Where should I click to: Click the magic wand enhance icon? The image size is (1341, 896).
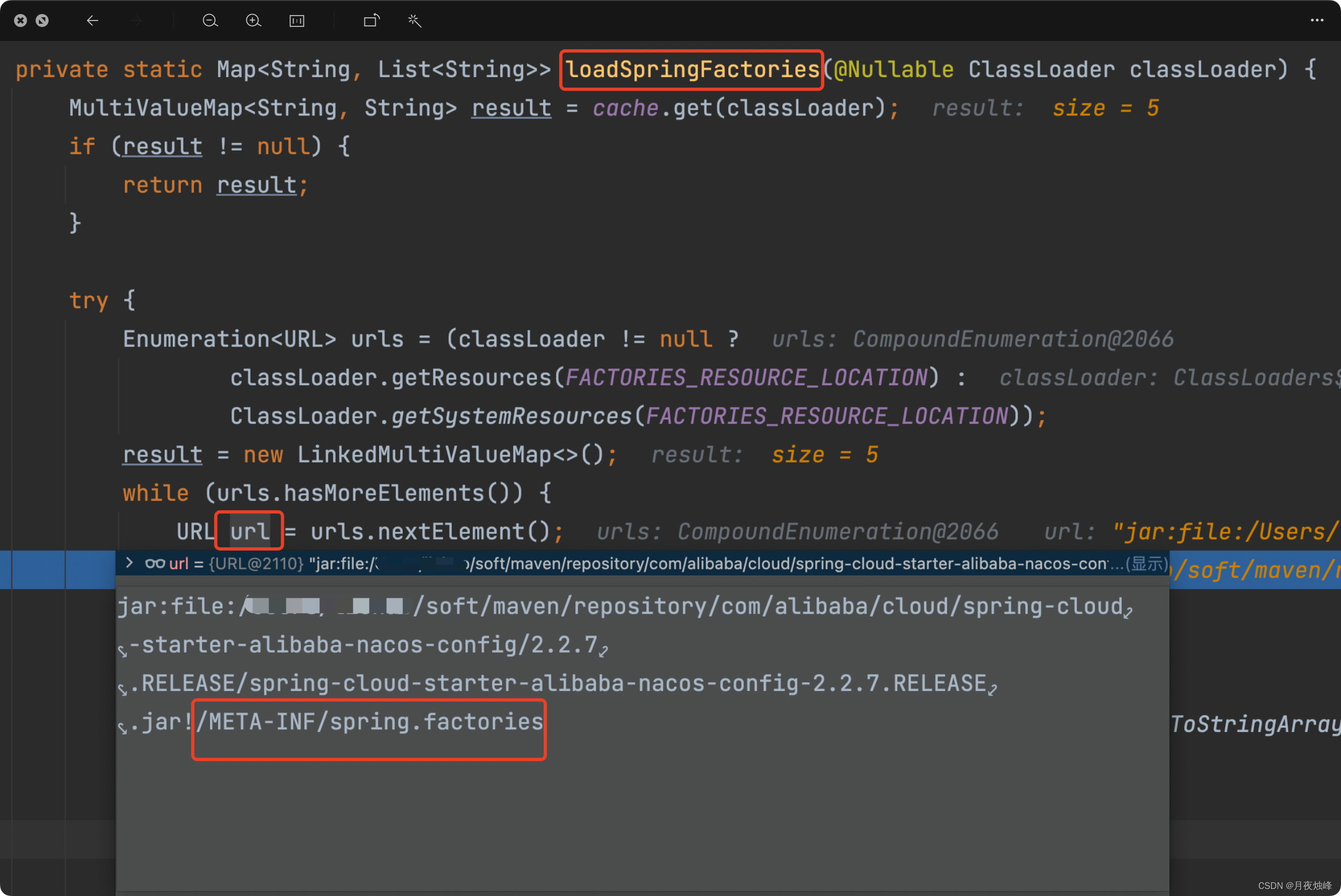(415, 21)
